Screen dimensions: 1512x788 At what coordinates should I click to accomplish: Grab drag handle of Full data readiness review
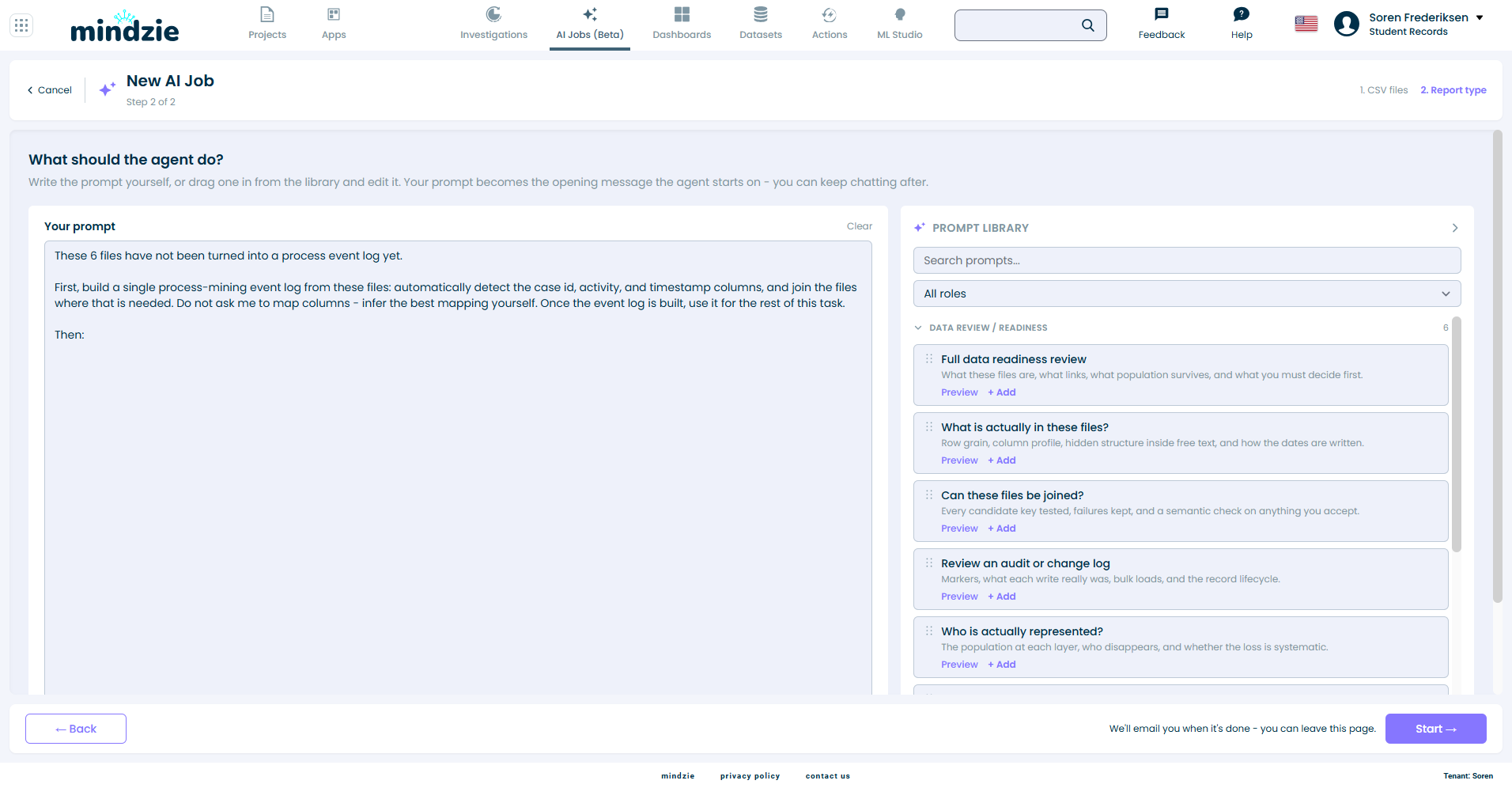[929, 359]
